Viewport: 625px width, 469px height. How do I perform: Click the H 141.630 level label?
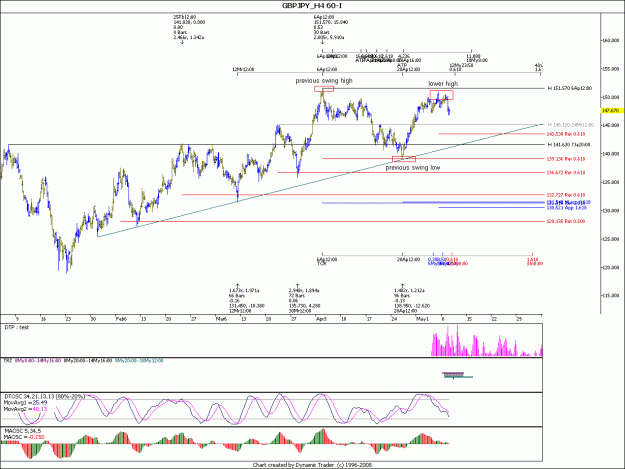click(568, 145)
